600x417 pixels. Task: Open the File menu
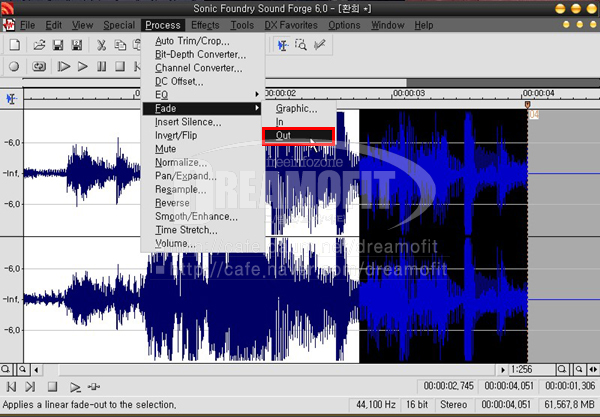[28, 25]
